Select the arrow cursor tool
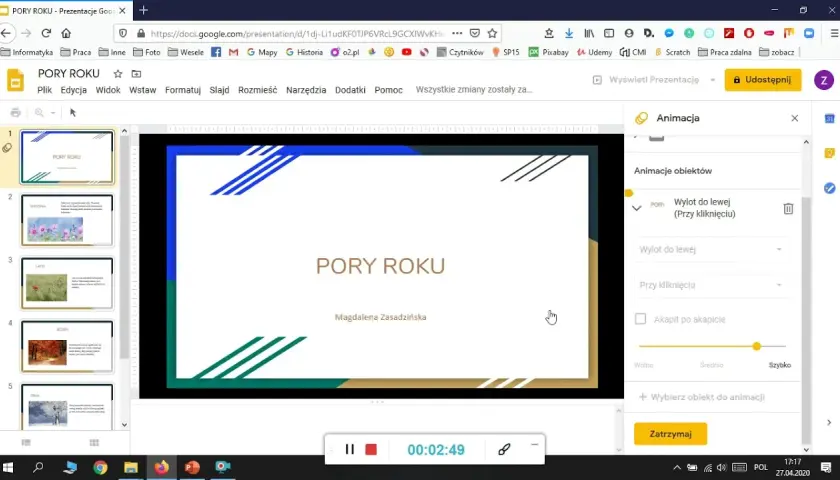Screen dimensions: 840x480 click(73, 112)
